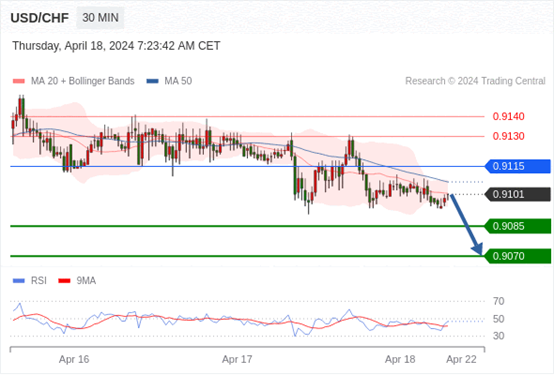Click the RSI legend swatch
The height and width of the screenshot is (375, 554).
tap(19, 281)
